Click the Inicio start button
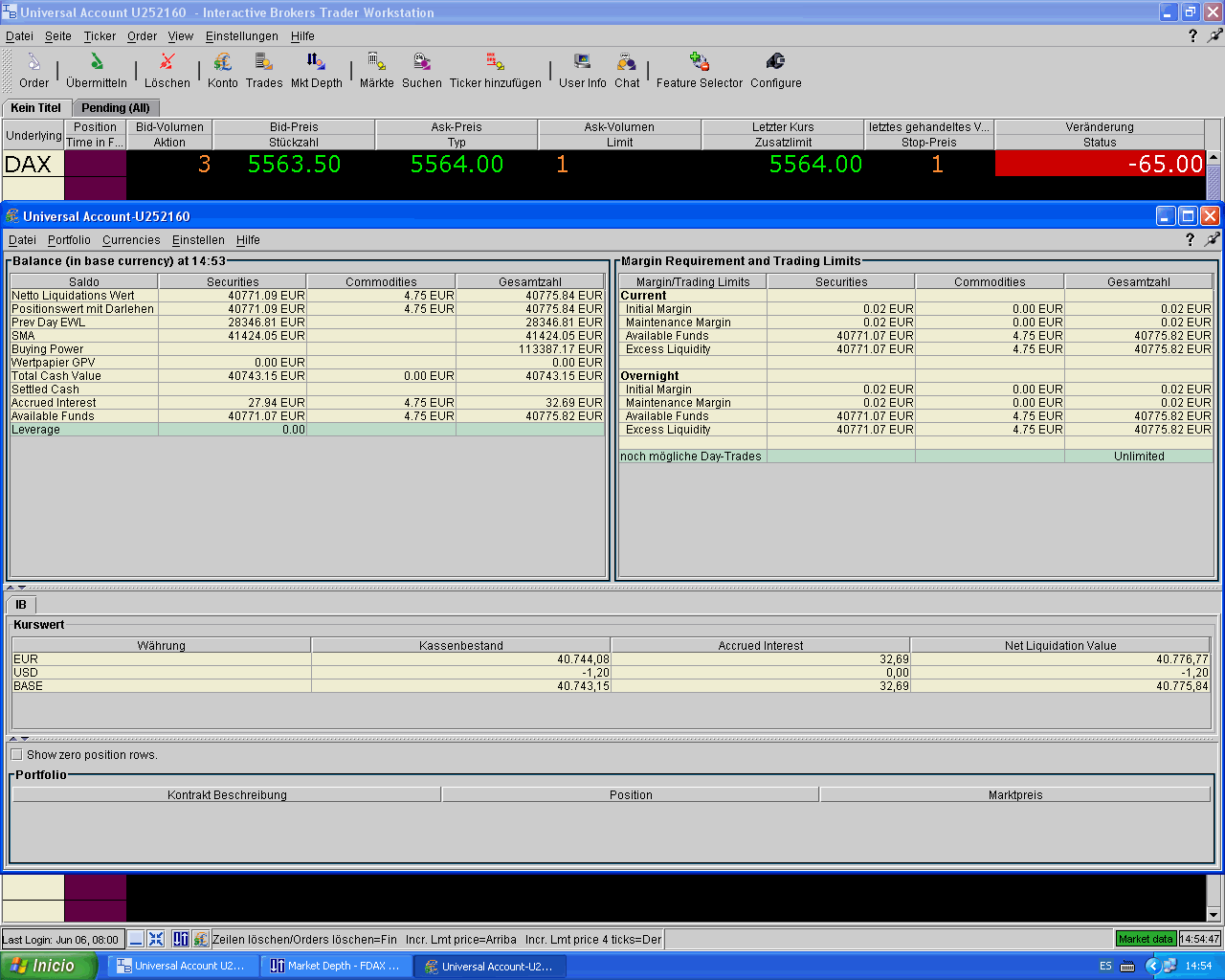 (49, 966)
